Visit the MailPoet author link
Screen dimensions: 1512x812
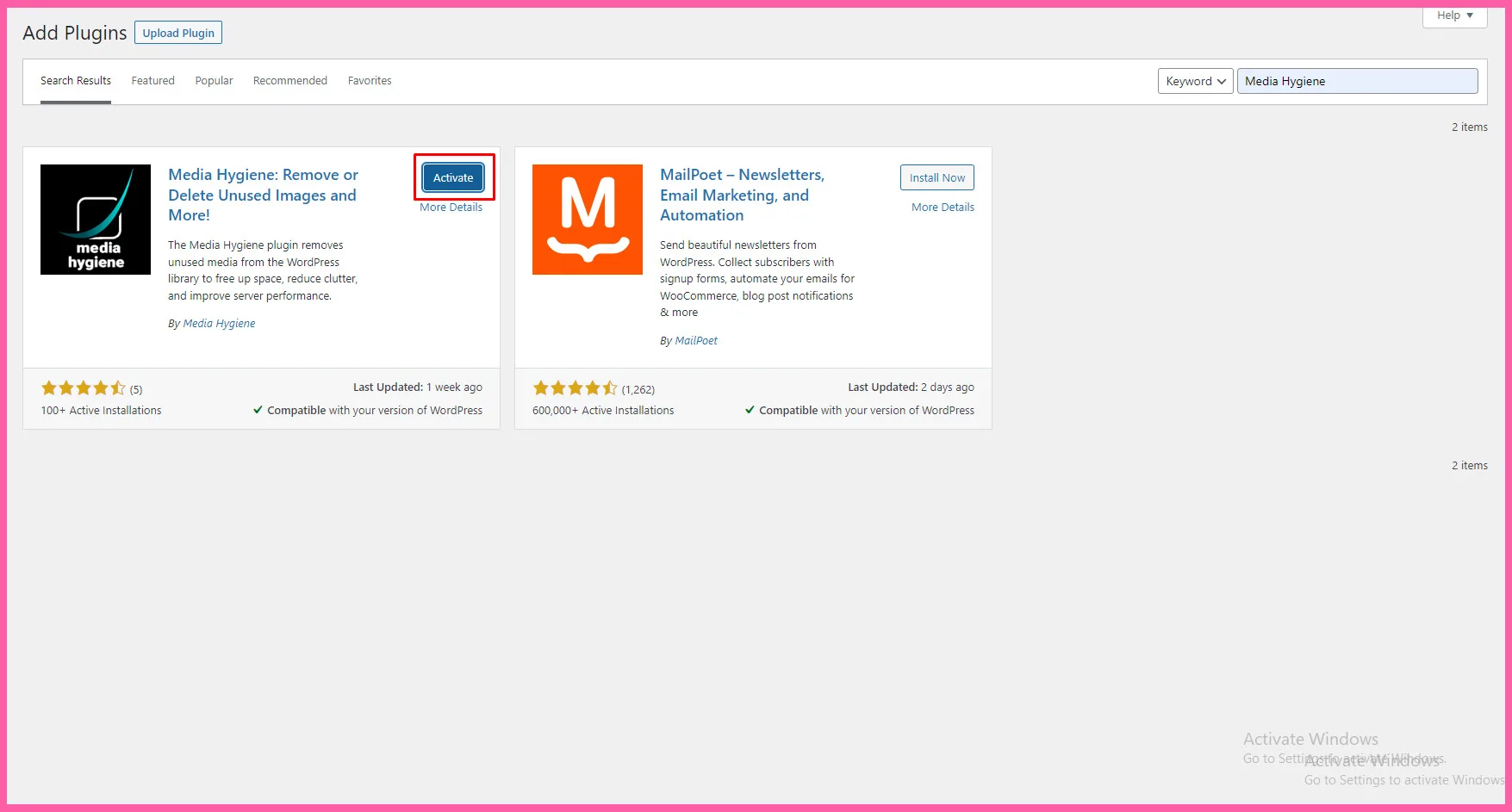coord(696,341)
